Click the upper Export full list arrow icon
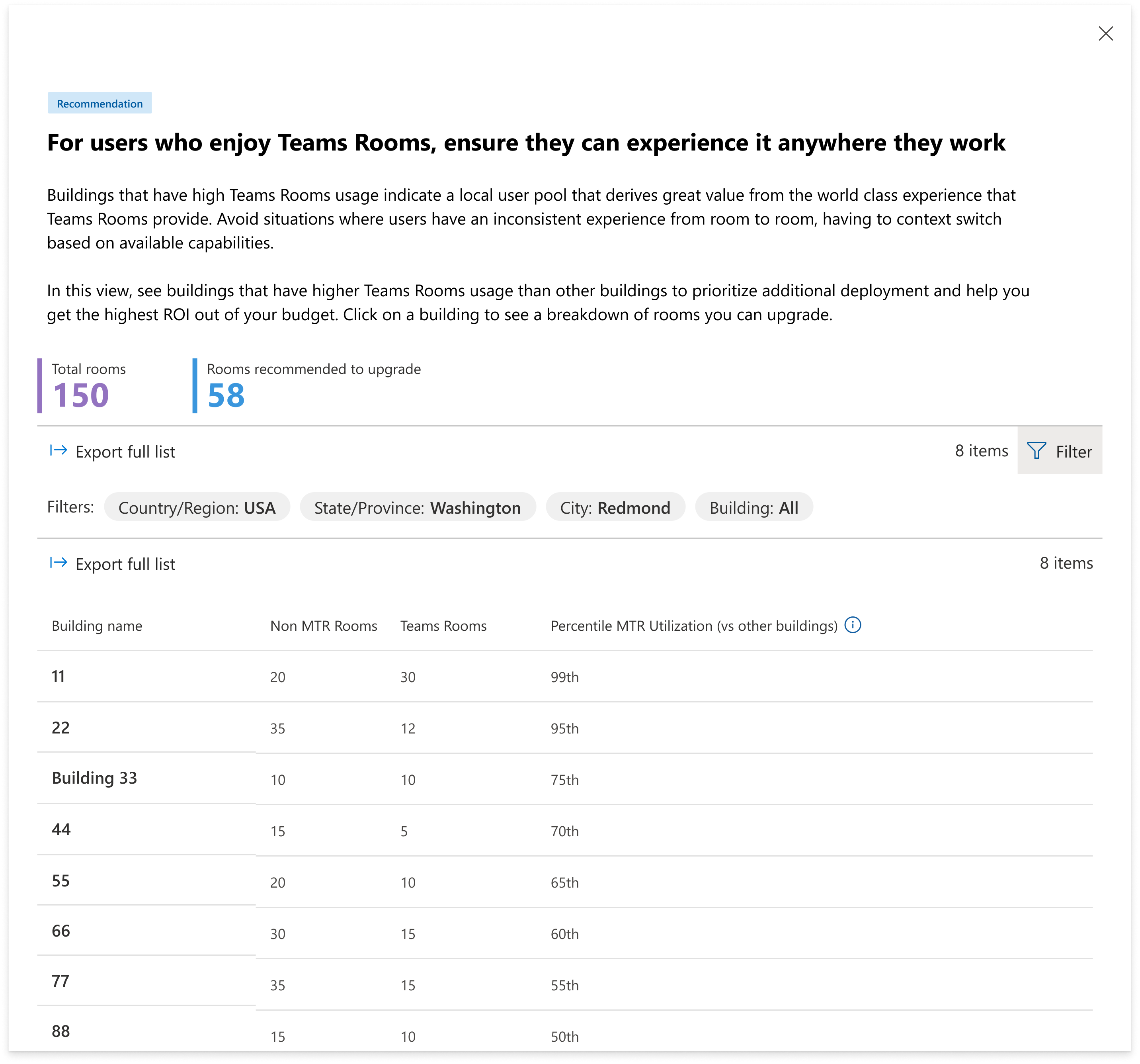 click(x=59, y=451)
